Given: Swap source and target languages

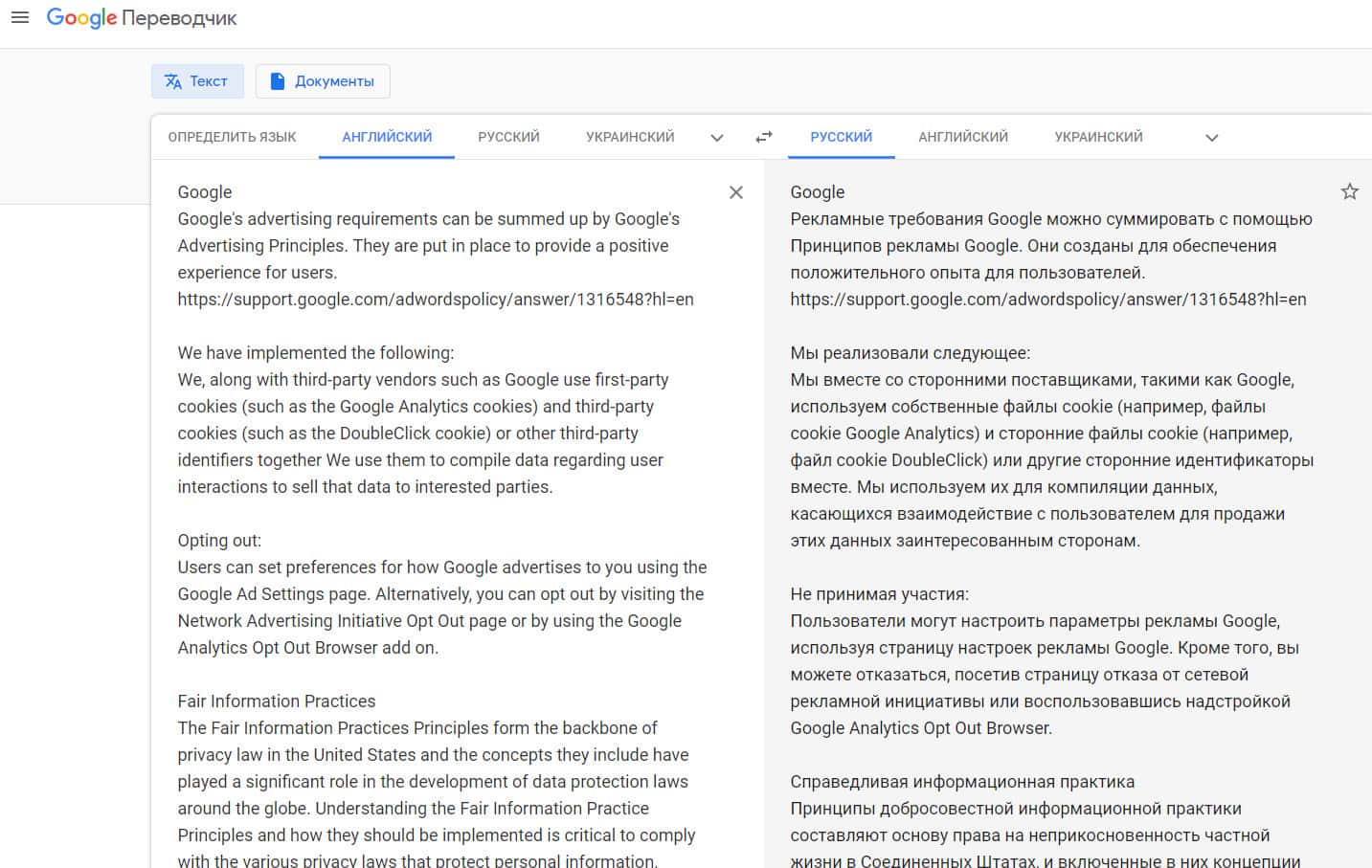Looking at the screenshot, I should [x=763, y=137].
